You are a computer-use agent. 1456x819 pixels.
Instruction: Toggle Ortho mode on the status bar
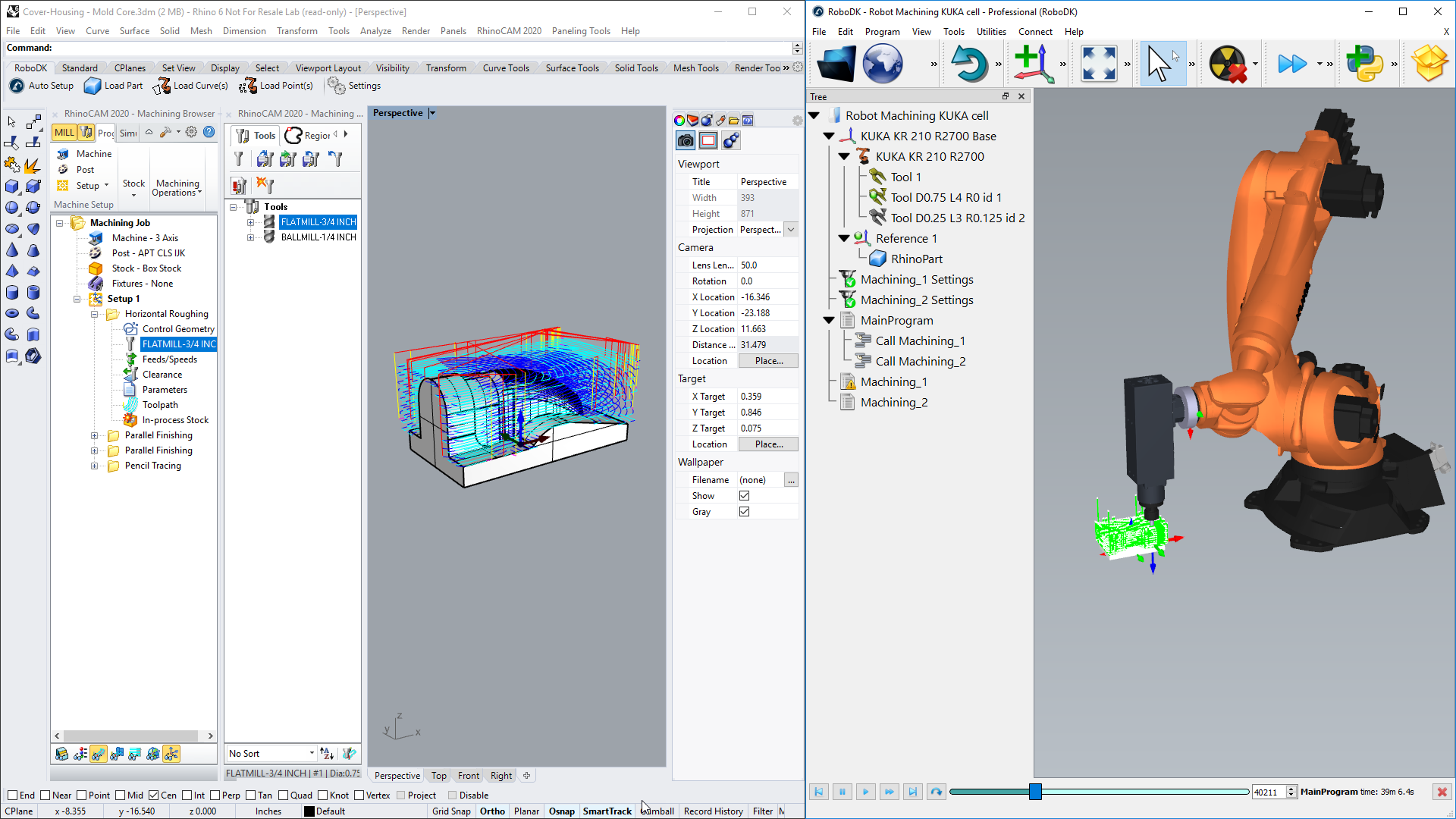click(492, 811)
